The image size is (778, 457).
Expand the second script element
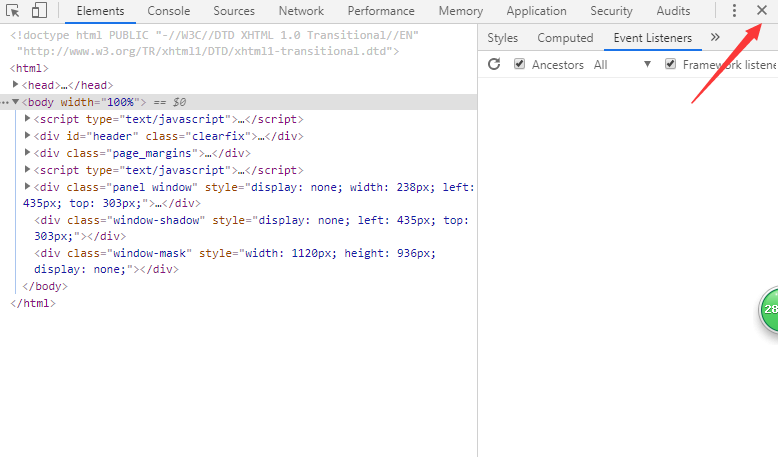28,169
